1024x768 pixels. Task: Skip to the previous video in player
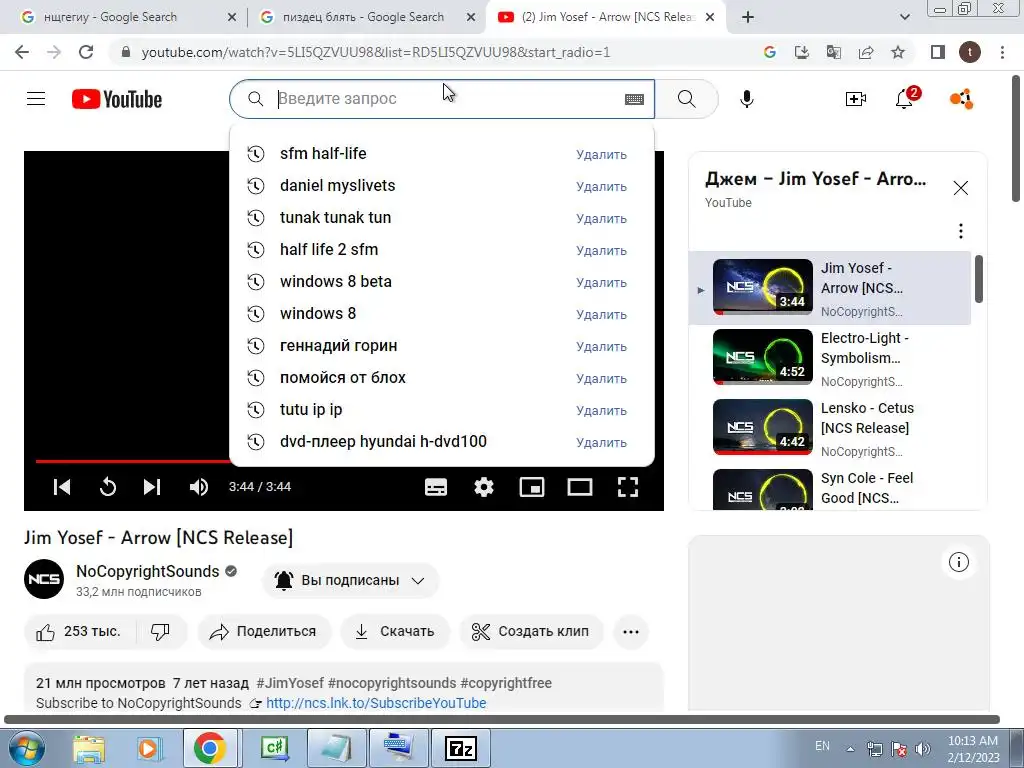[62, 487]
